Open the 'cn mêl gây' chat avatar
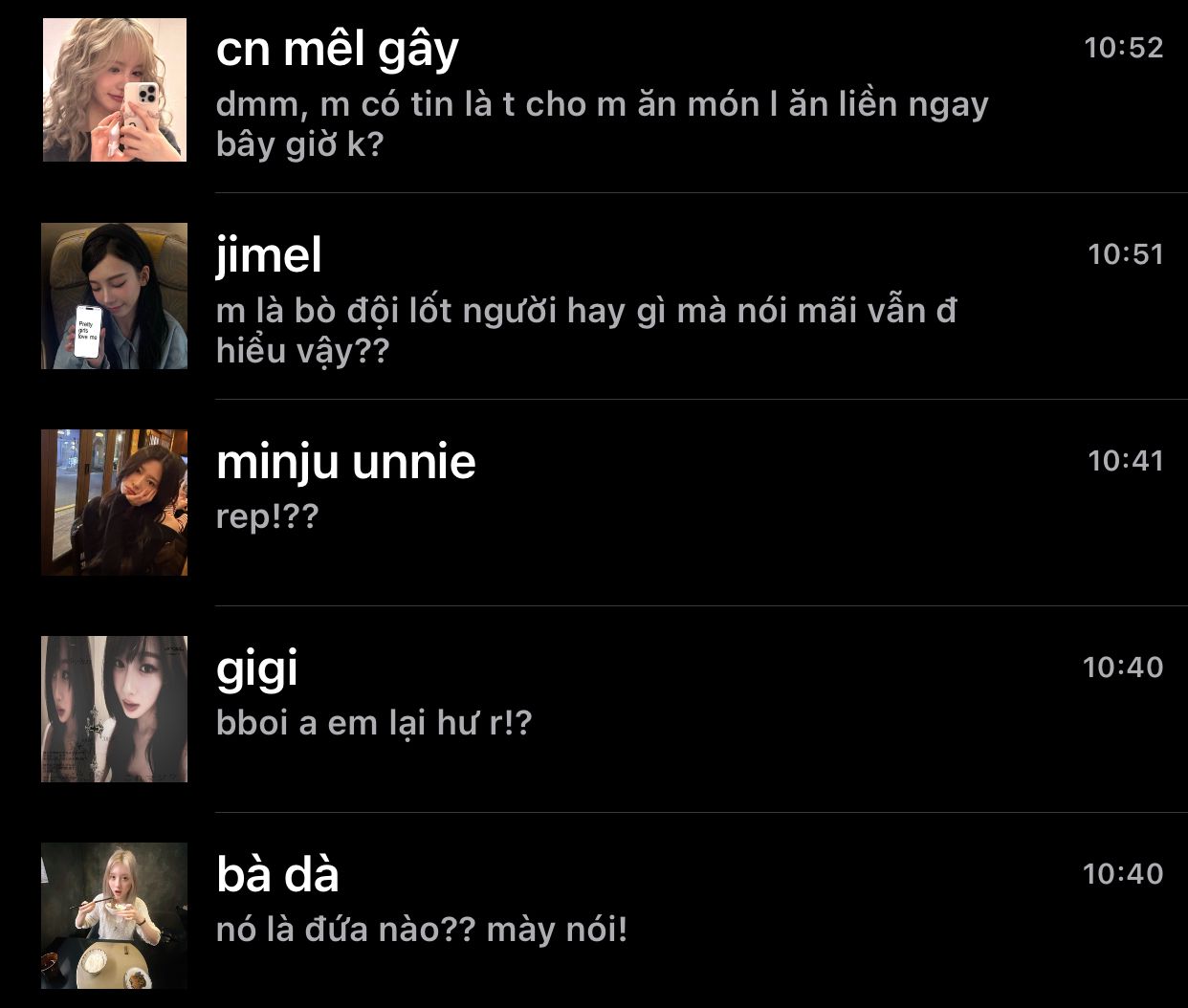Image resolution: width=1188 pixels, height=1008 pixels. pos(115,90)
